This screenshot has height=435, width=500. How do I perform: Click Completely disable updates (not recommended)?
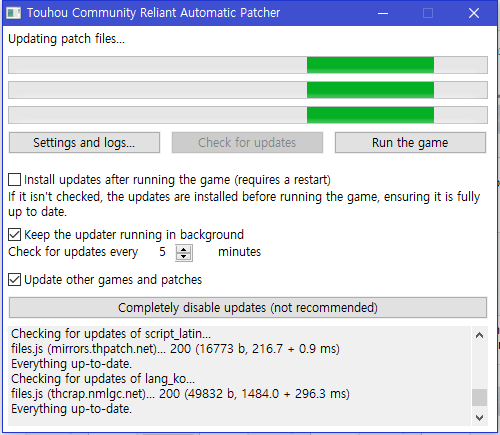(248, 307)
